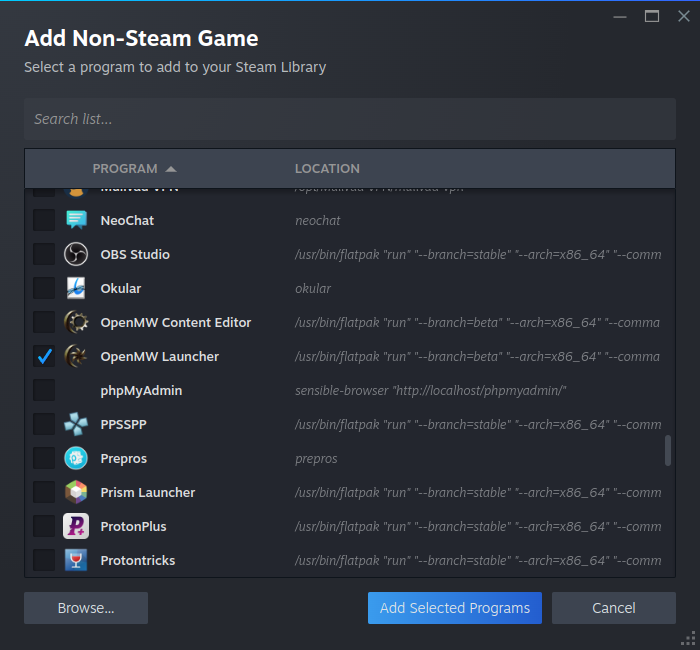Click the PPSSPP icon
Image resolution: width=700 pixels, height=650 pixels.
click(76, 424)
